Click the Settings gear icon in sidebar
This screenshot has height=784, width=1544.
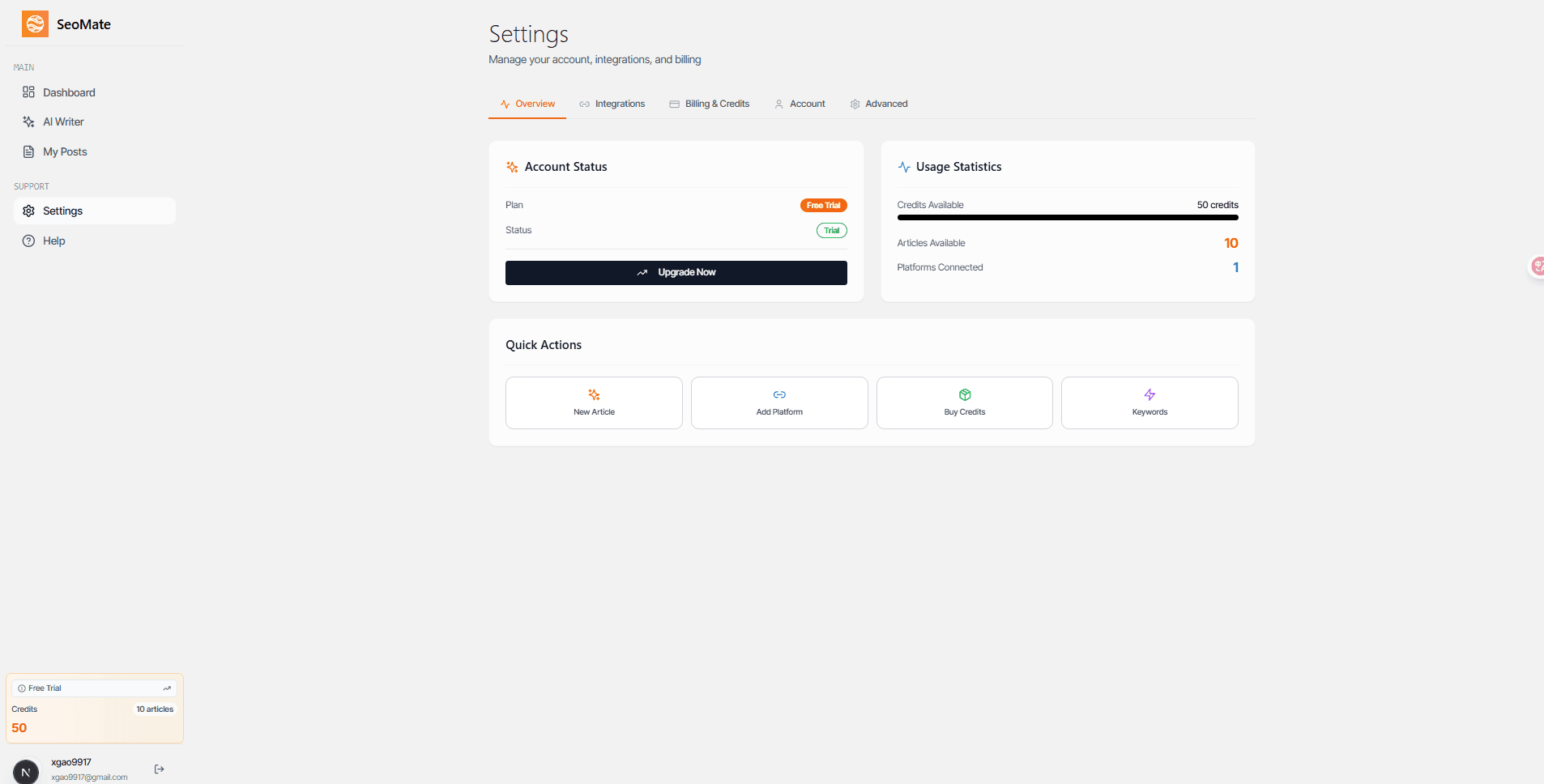[x=29, y=211]
